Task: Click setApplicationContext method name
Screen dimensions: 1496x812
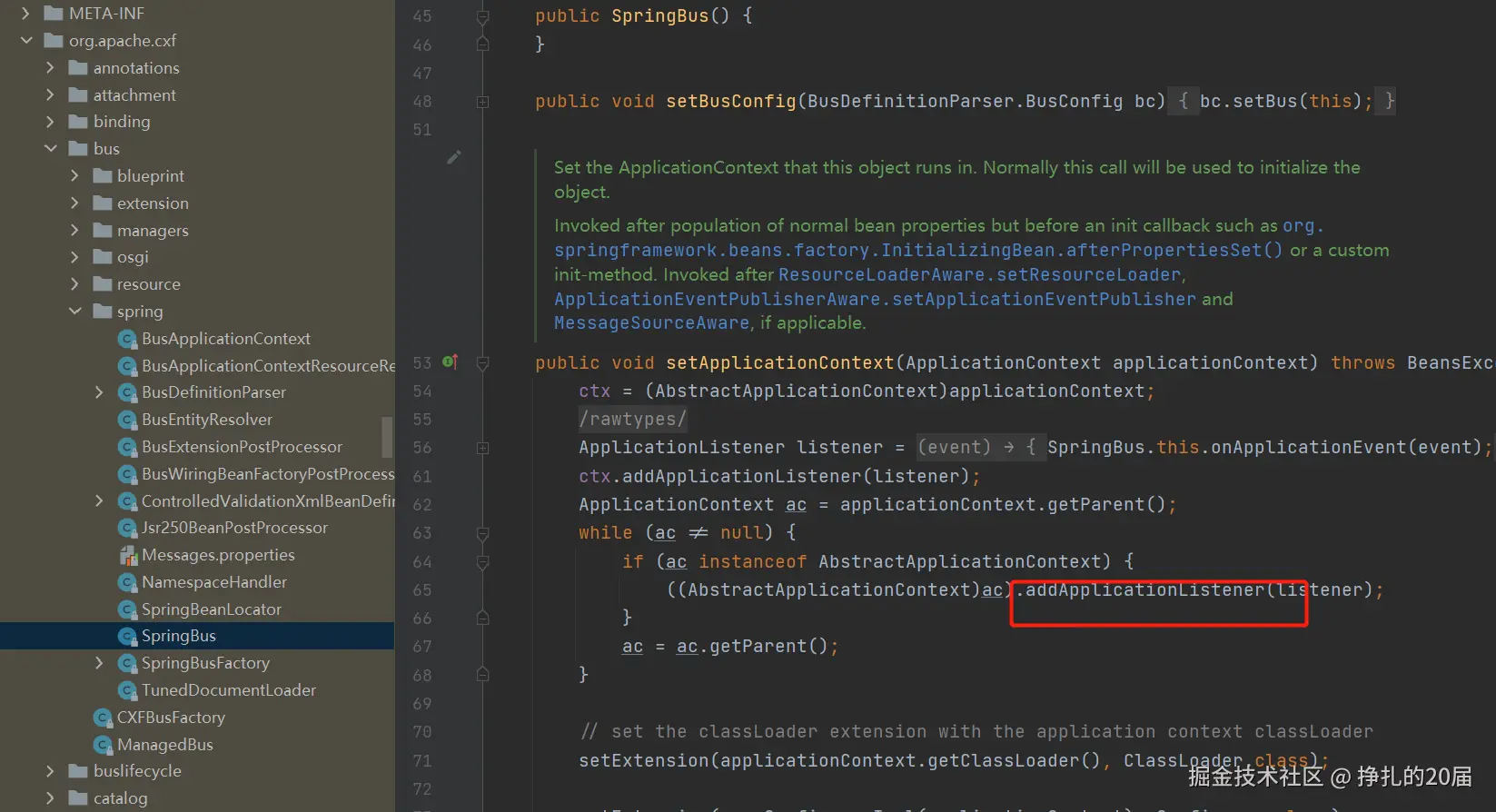Action: coord(780,362)
